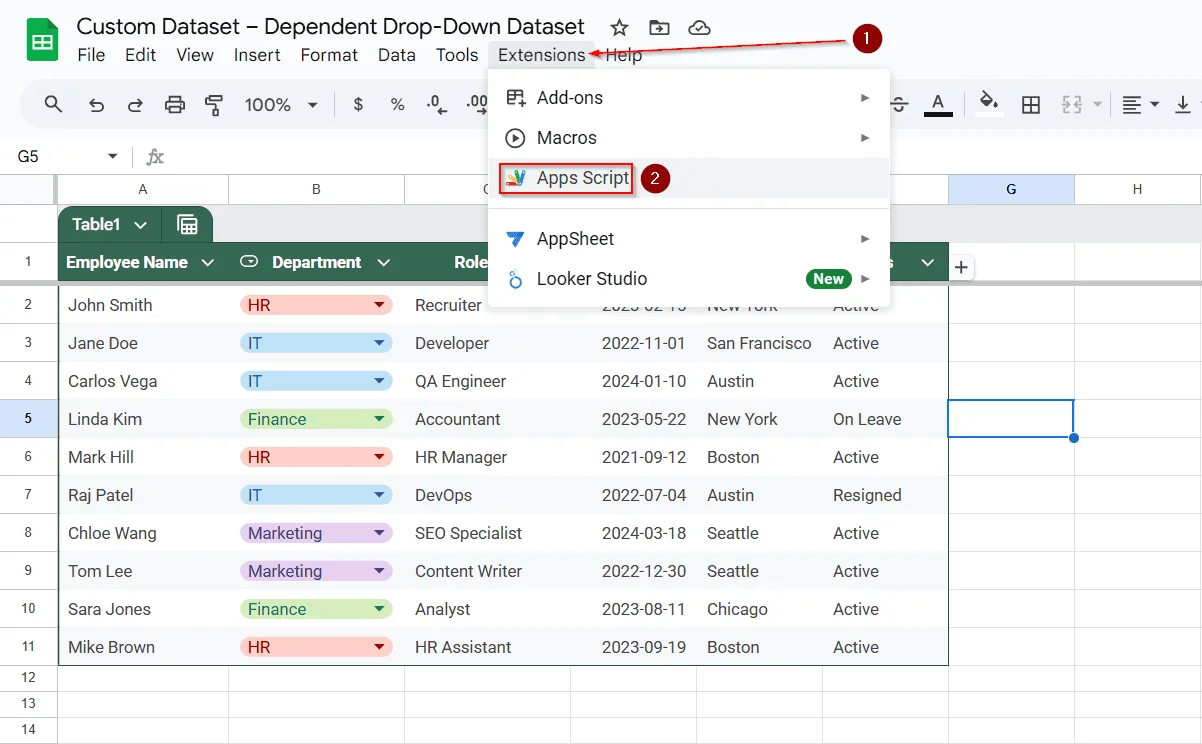Open Linda Kim's Finance department dropdown
This screenshot has width=1202, height=744.
[x=379, y=419]
